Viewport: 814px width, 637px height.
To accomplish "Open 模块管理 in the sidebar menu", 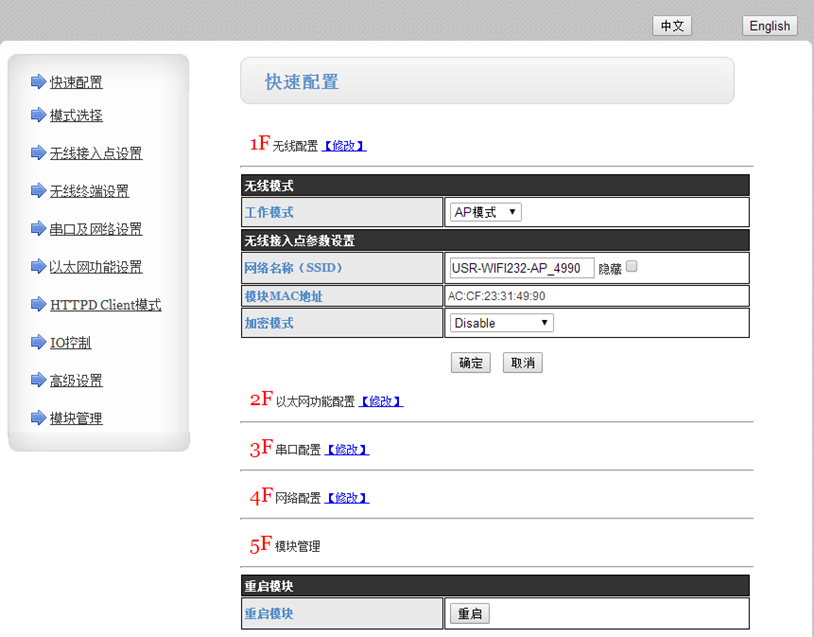I will point(76,419).
